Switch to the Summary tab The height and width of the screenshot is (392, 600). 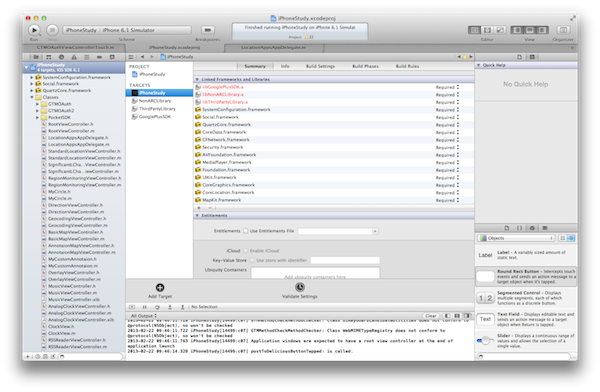[255, 66]
